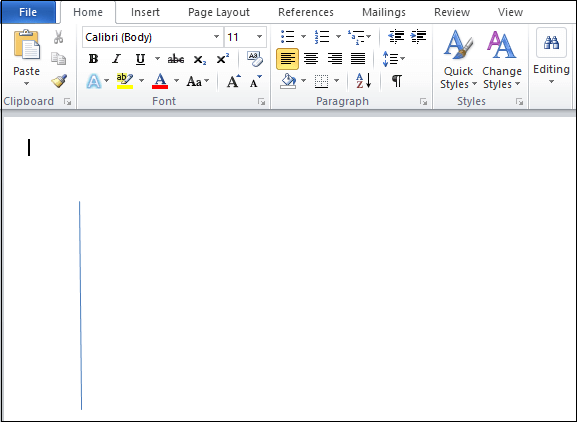Open font color dropdown arrow
Screen dimensions: 577x422
(176, 81)
